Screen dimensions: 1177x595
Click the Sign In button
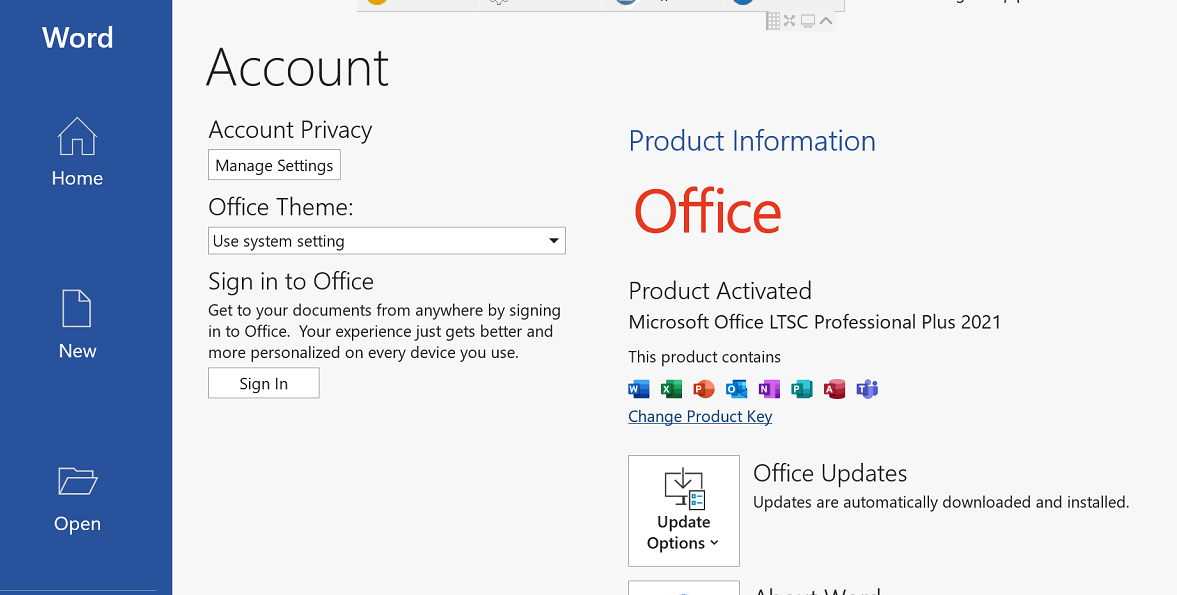tap(263, 383)
